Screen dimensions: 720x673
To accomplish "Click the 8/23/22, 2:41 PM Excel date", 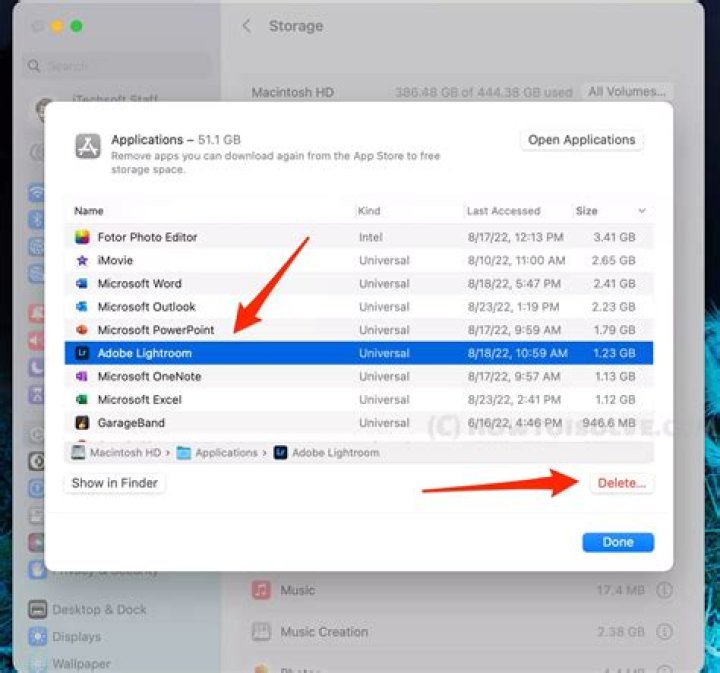I will (514, 399).
